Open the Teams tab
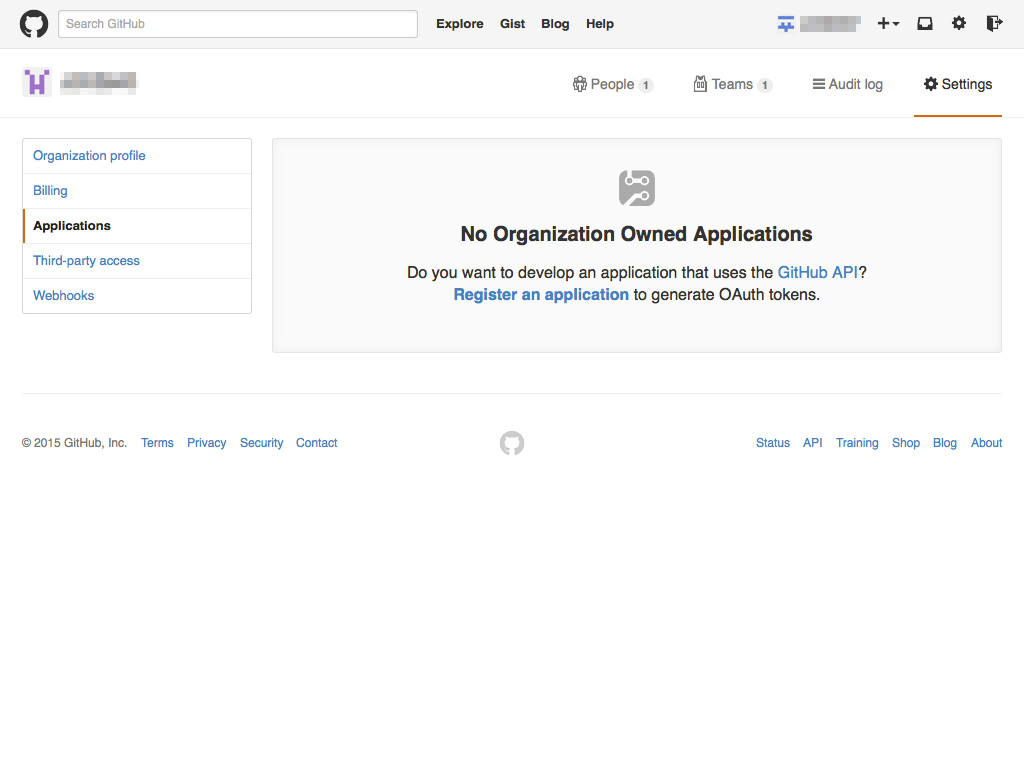This screenshot has width=1024, height=768. pos(732,85)
